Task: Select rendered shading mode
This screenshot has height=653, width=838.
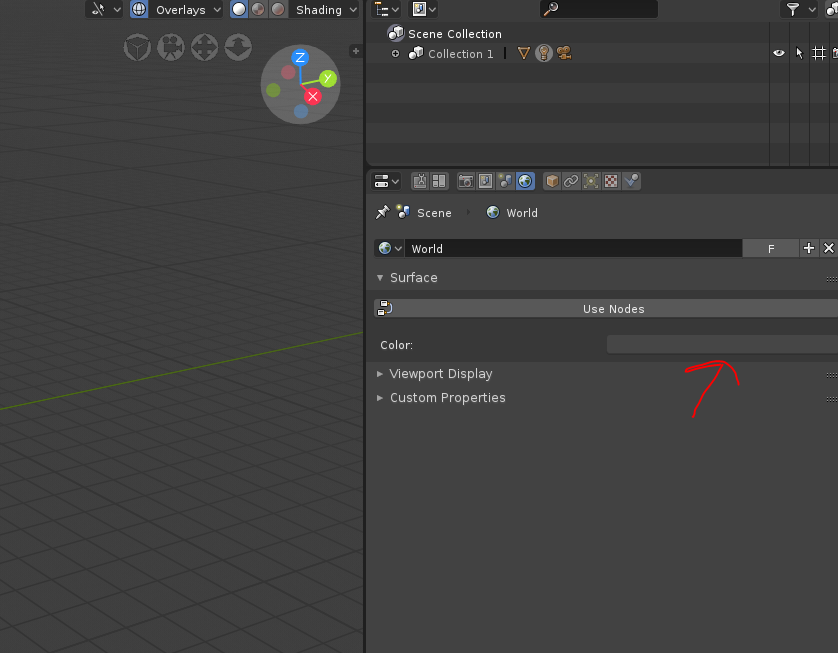Action: [x=278, y=9]
